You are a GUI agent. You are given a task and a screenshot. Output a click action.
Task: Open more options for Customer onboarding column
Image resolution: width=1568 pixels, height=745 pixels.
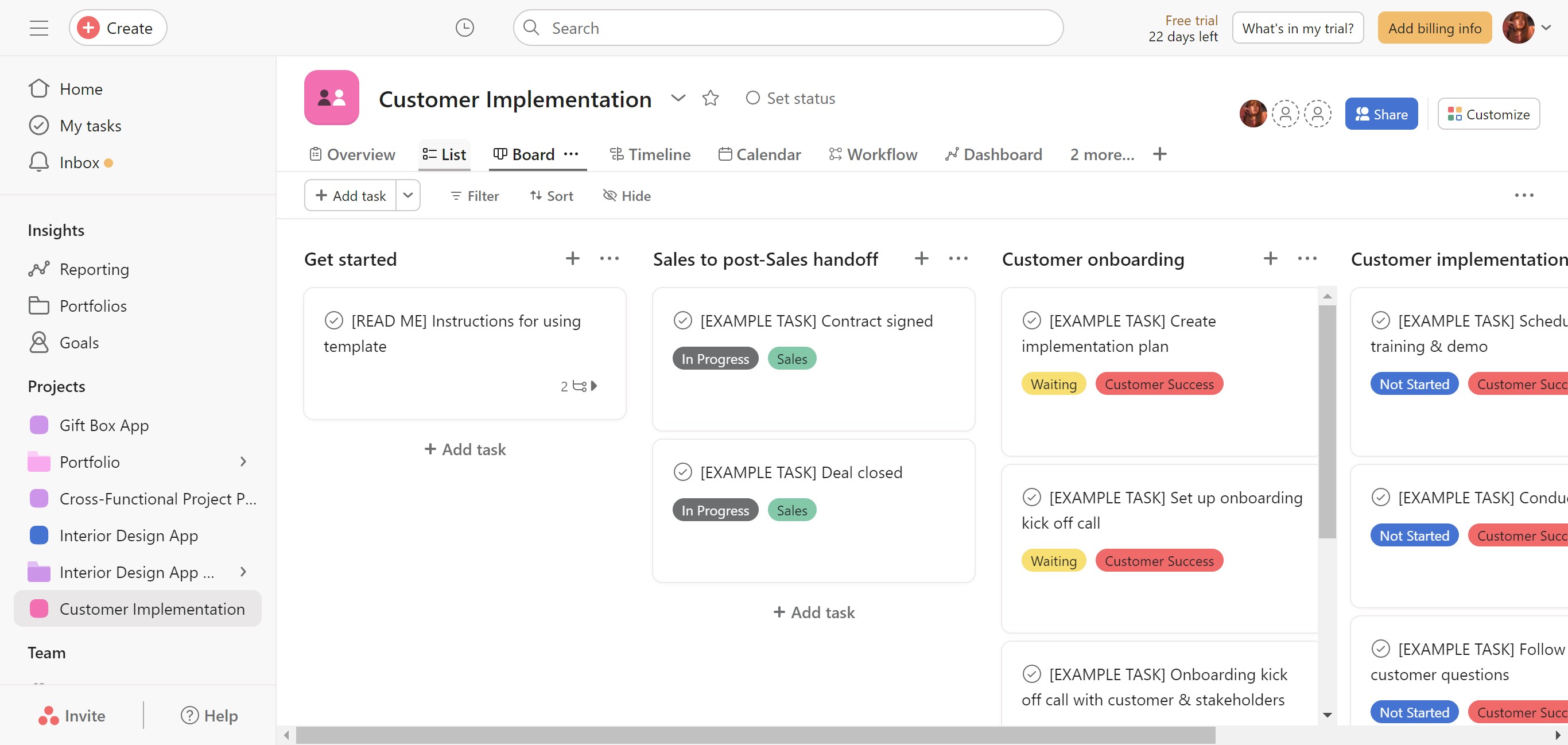click(1307, 259)
